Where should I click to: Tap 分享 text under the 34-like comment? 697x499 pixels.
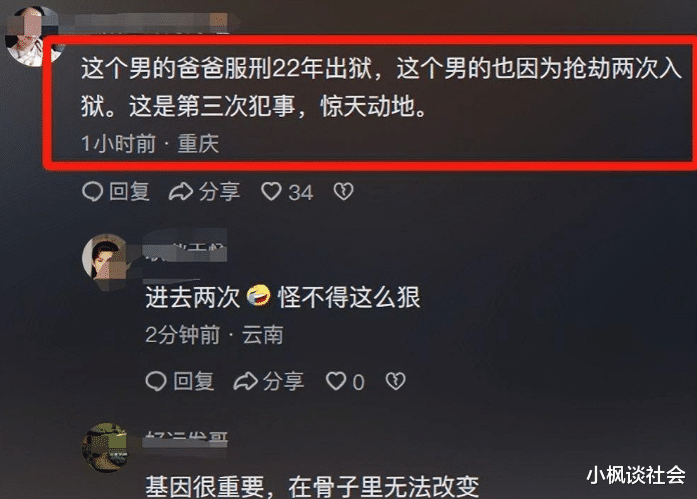pos(219,192)
